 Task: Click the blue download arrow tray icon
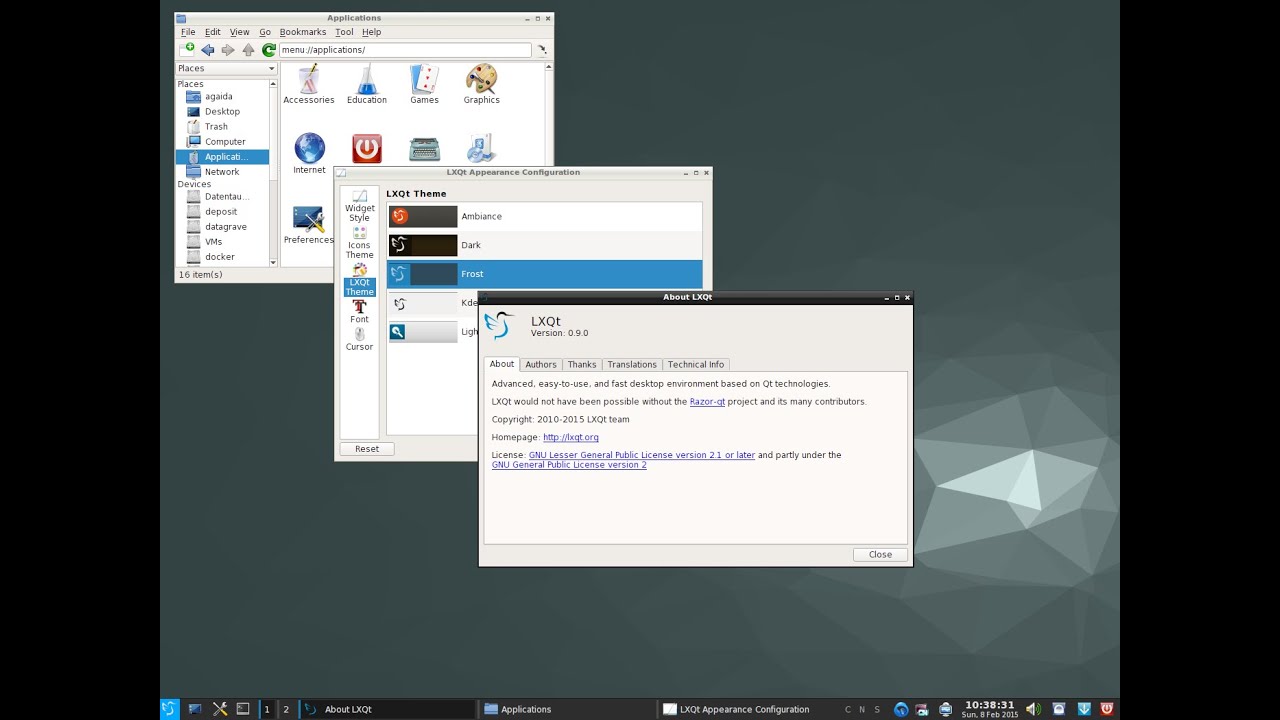click(x=1083, y=709)
